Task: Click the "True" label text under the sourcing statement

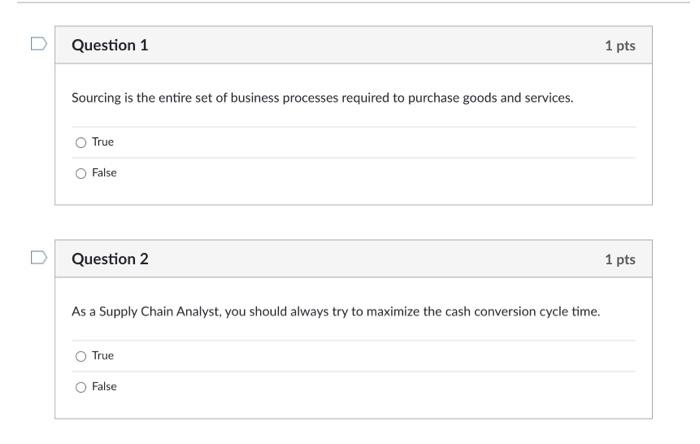Action: point(103,142)
